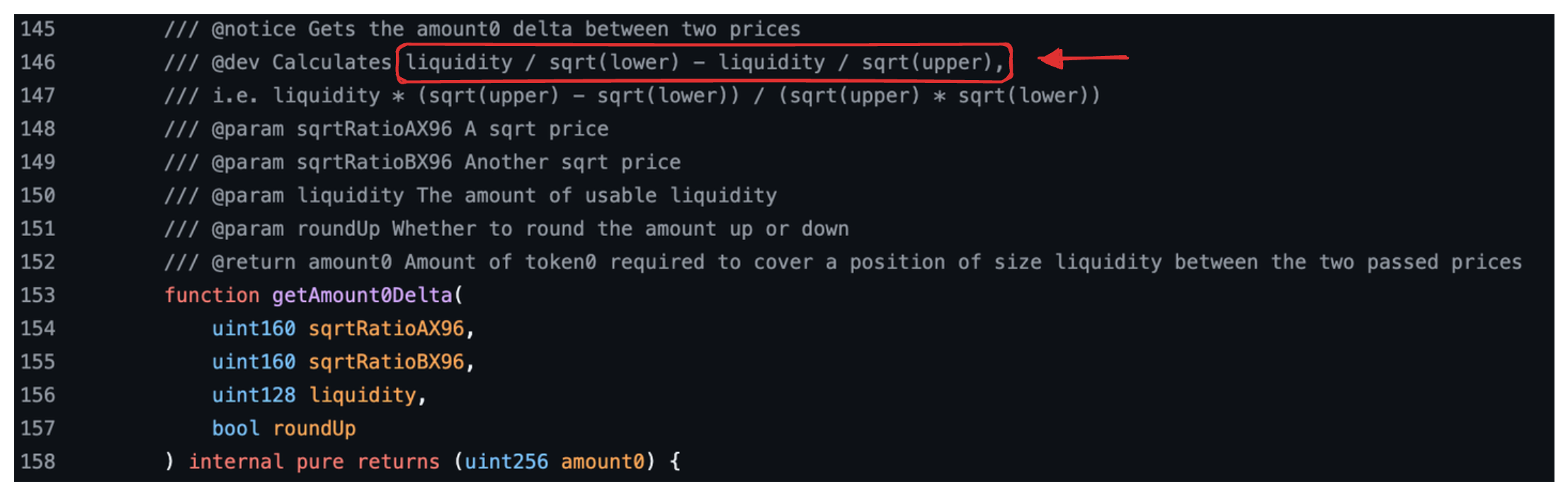This screenshot has width=1568, height=496.
Task: Select the uint256 return type
Action: (506, 461)
